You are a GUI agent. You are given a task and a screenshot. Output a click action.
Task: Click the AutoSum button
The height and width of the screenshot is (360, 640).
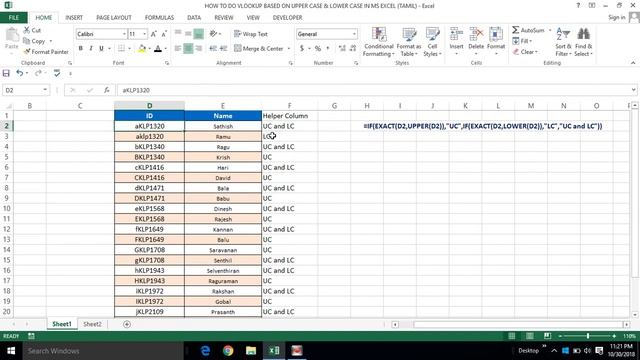tap(529, 30)
